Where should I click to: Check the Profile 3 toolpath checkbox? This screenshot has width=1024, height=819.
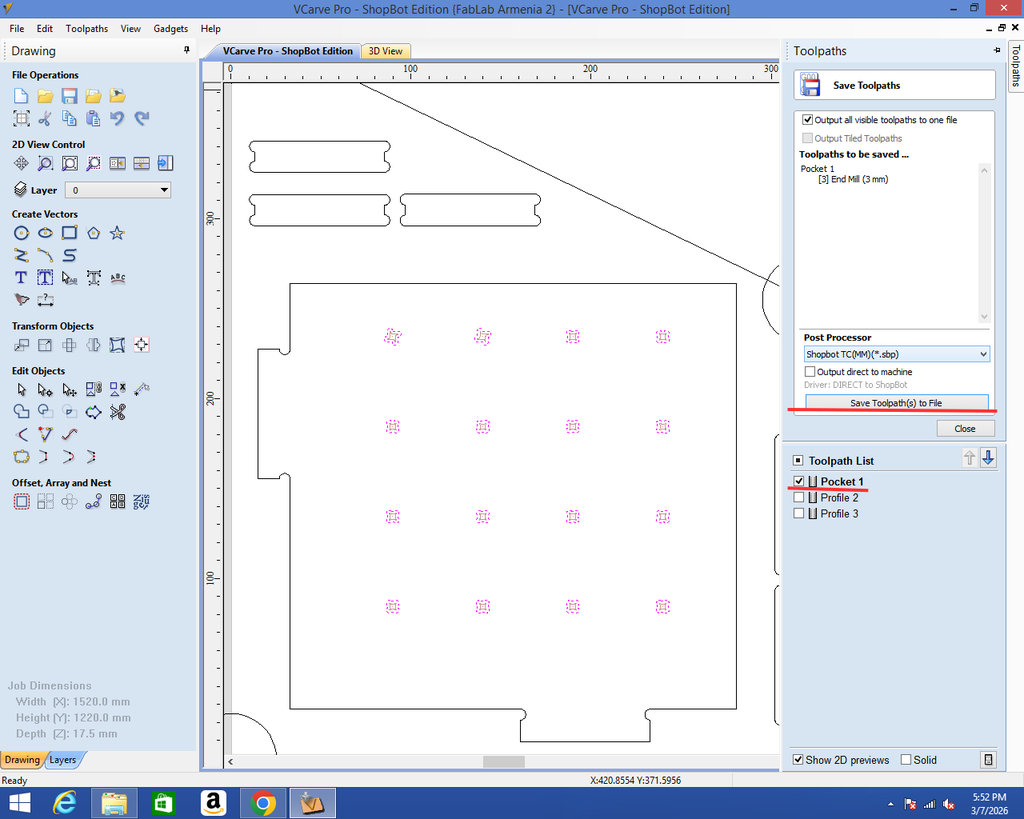pos(799,514)
